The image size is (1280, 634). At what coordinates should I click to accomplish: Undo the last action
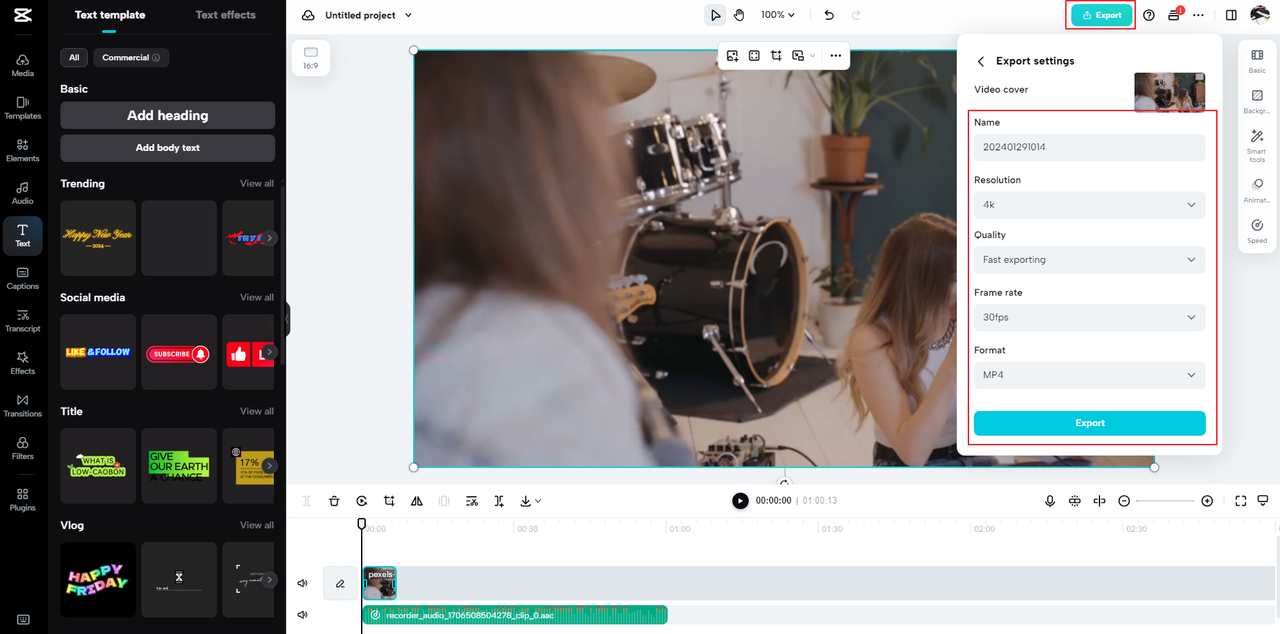click(x=829, y=15)
